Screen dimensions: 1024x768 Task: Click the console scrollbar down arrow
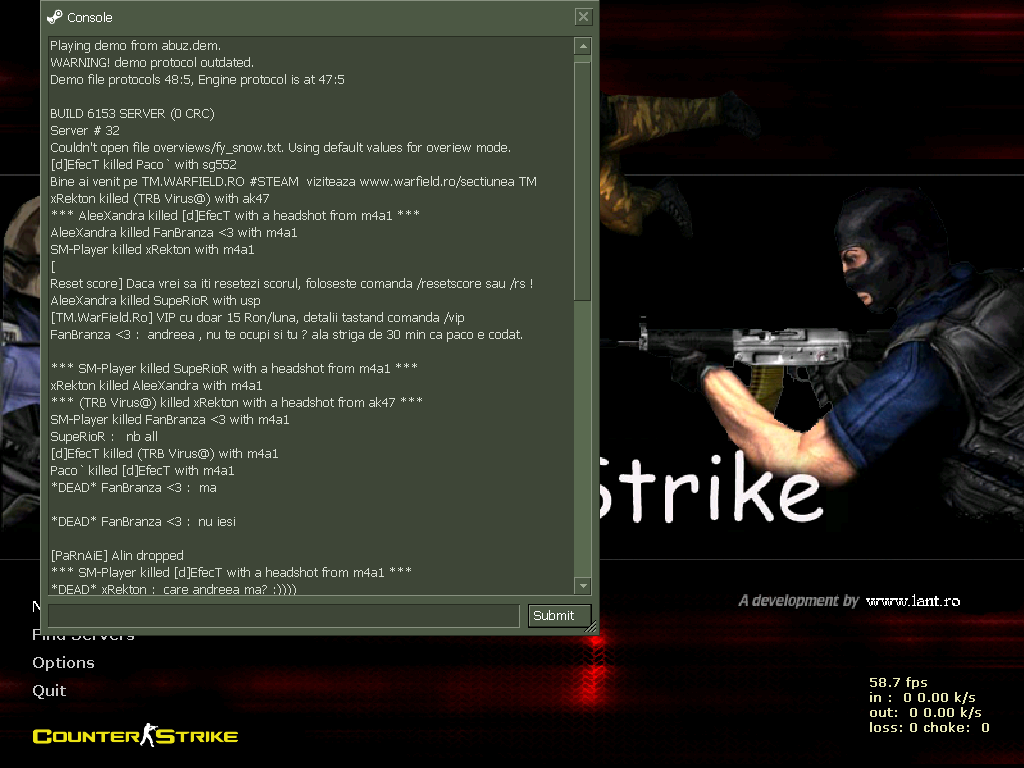click(x=583, y=586)
